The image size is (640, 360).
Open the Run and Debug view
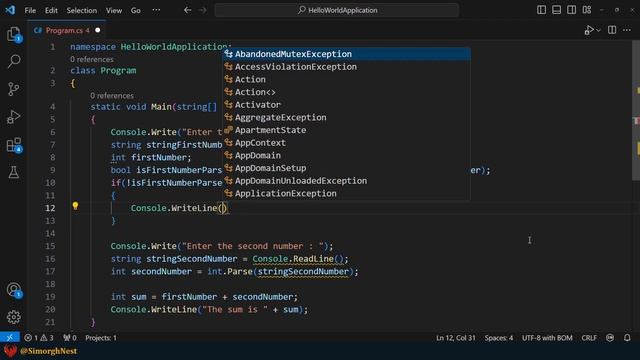(x=13, y=117)
